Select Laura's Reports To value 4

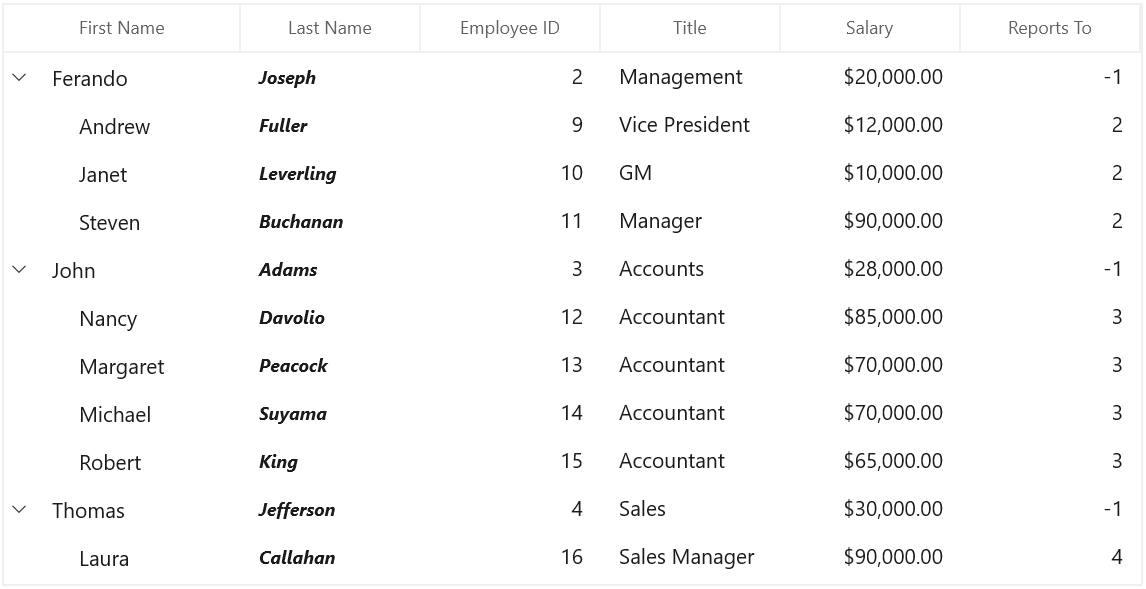pyautogui.click(x=1117, y=558)
